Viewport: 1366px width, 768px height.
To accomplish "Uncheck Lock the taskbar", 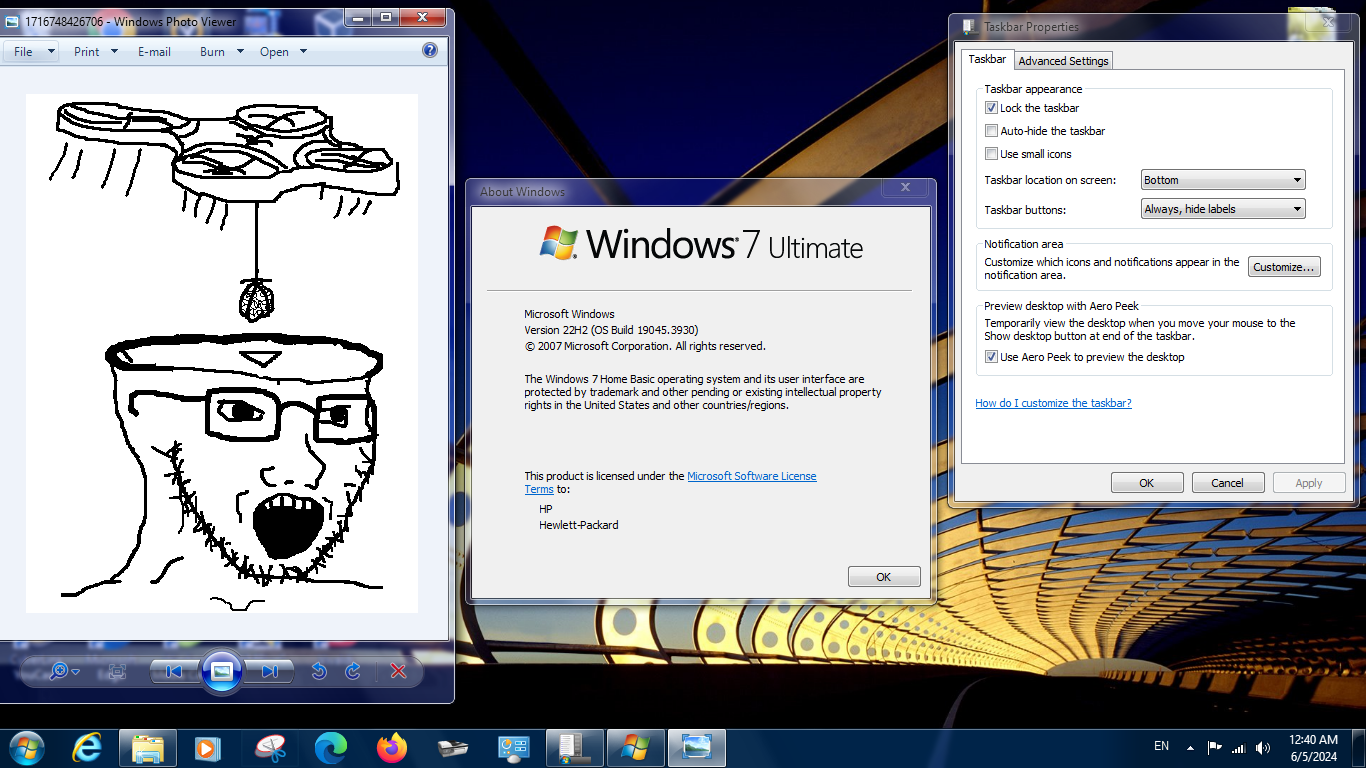I will (991, 108).
